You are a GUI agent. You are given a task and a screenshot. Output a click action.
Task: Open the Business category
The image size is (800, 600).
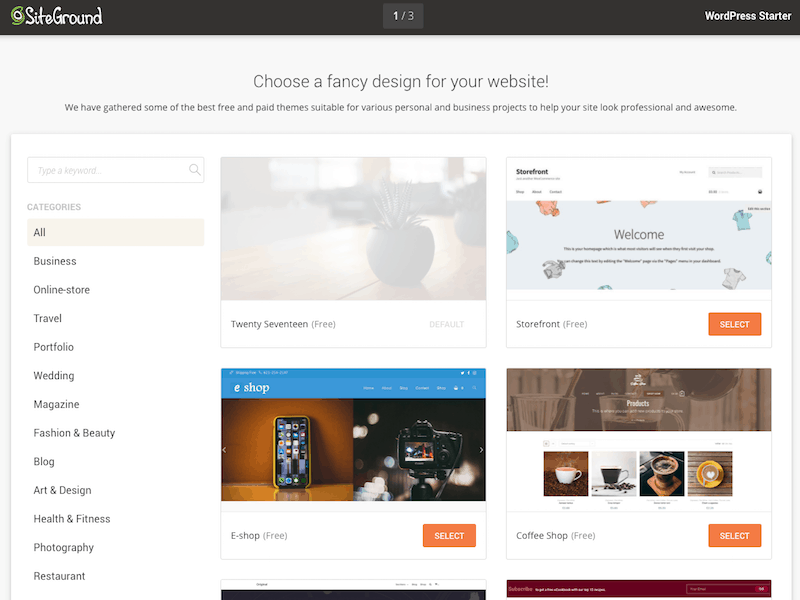tap(55, 261)
